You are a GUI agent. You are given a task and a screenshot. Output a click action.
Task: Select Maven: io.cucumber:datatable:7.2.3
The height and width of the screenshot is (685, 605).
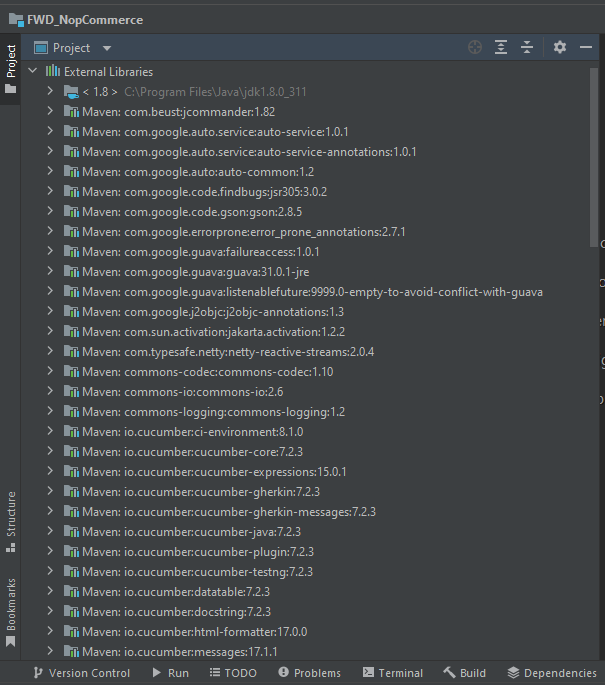coord(176,592)
